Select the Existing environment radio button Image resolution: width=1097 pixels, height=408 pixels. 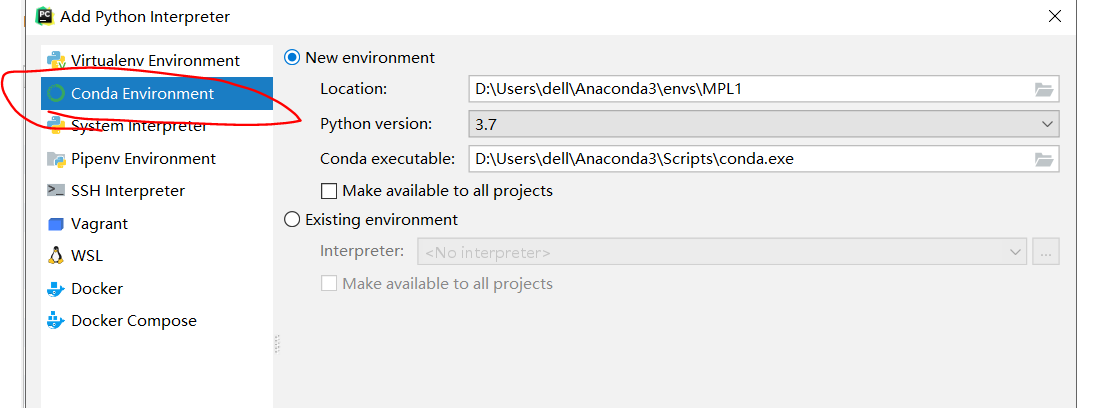point(293,220)
